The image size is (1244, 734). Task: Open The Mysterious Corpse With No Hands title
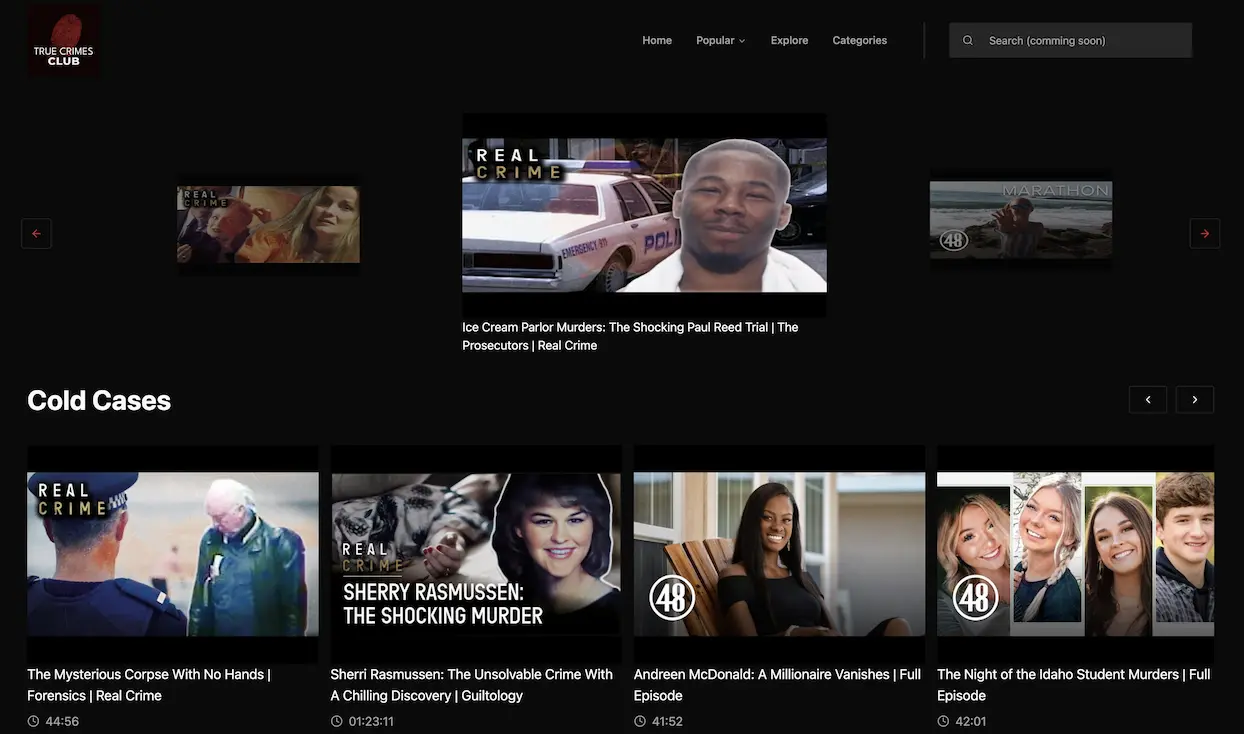coord(149,685)
